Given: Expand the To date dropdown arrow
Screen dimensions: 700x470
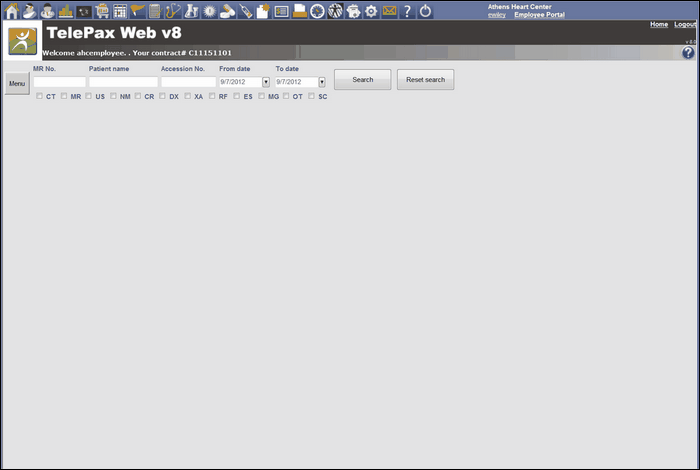Looking at the screenshot, I should click(322, 82).
